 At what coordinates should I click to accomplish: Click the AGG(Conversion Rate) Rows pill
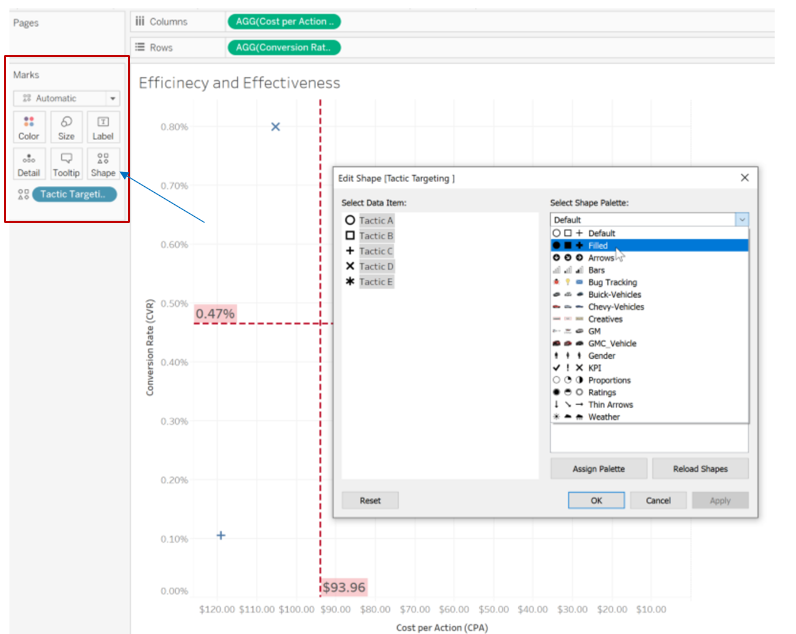click(x=284, y=47)
